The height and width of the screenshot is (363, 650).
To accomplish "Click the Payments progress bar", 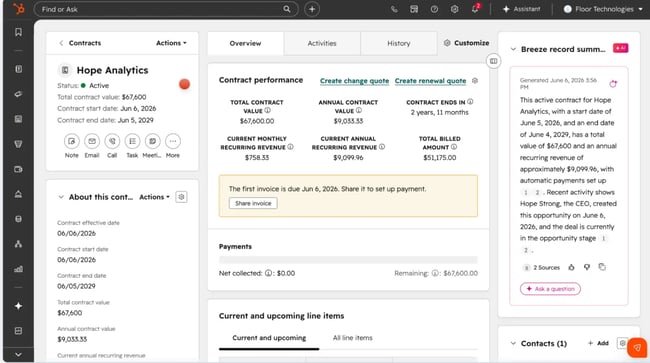I will [348, 260].
